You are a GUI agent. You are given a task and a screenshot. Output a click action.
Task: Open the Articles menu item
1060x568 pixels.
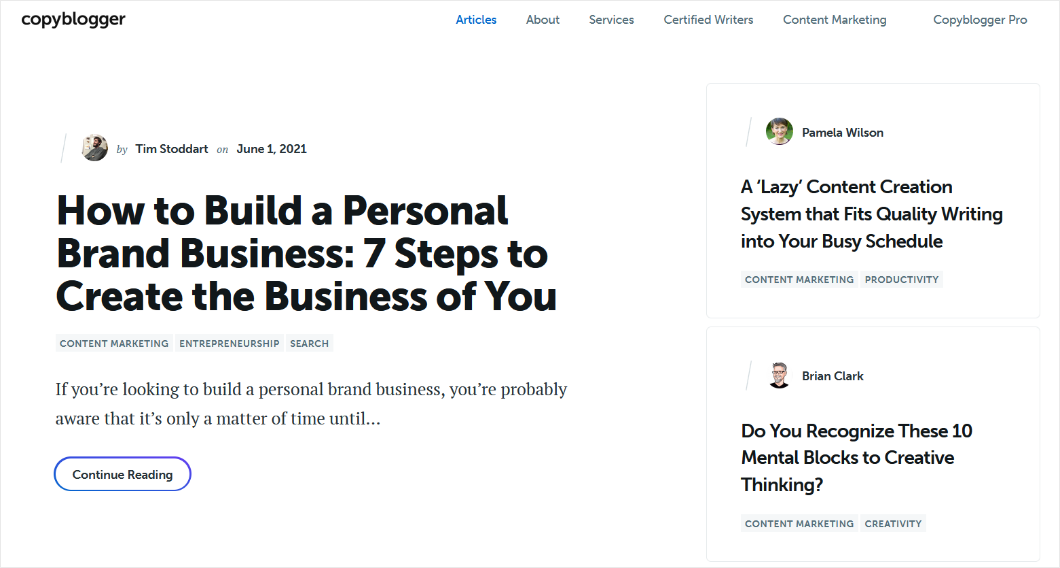click(x=476, y=20)
